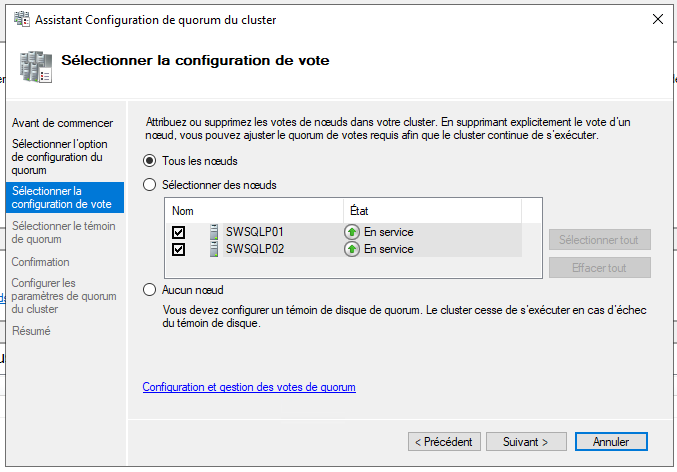Click green up-arrow status icon for SWSQLP01

(352, 232)
